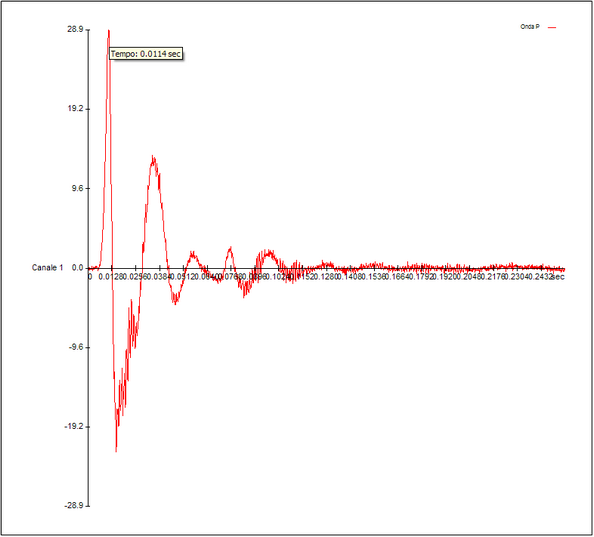Click the deepest negative trough of waveform
Viewport: 594px width, 537px height.
coord(116,451)
